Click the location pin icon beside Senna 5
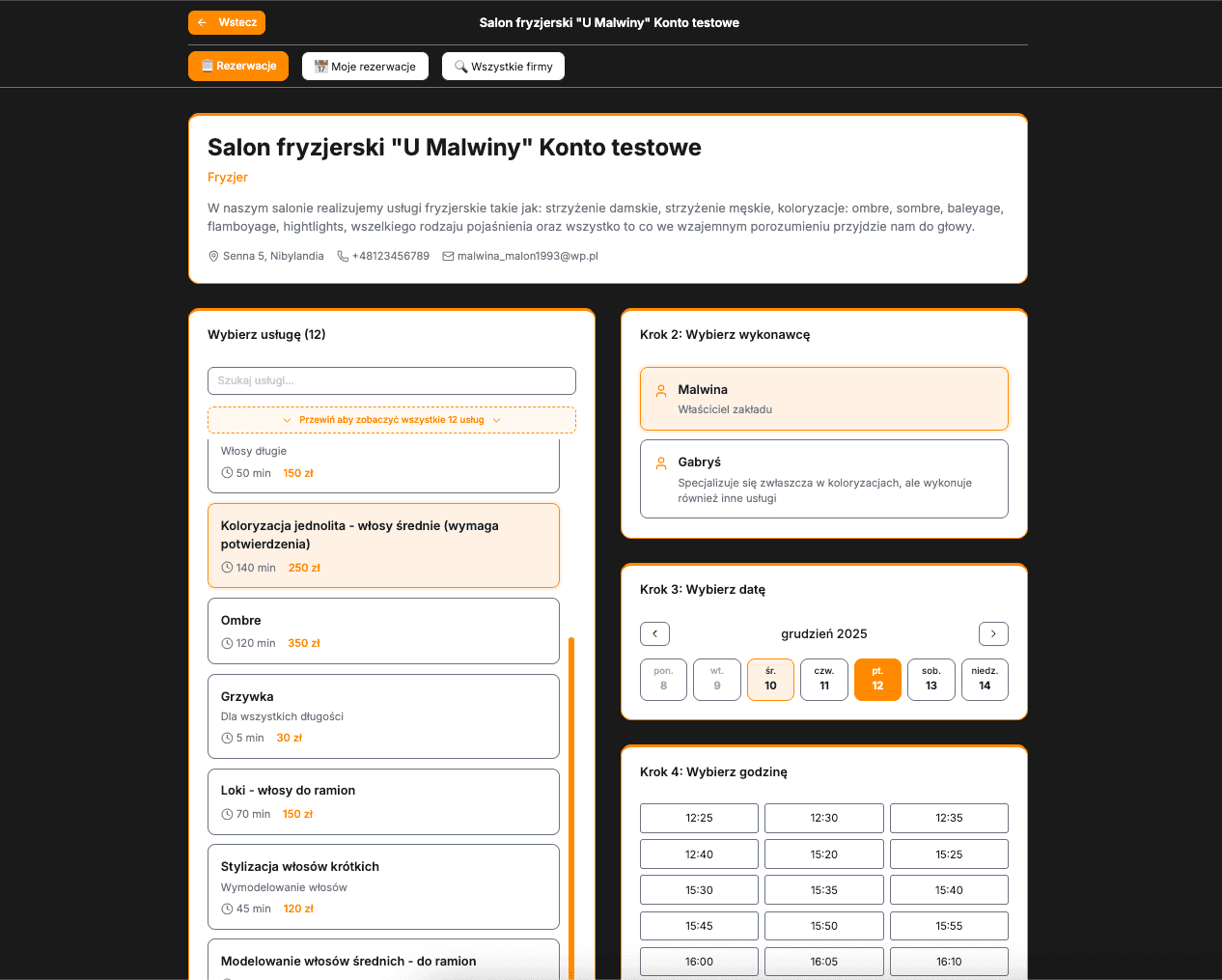Screen dimensions: 1222x980 click(x=213, y=256)
